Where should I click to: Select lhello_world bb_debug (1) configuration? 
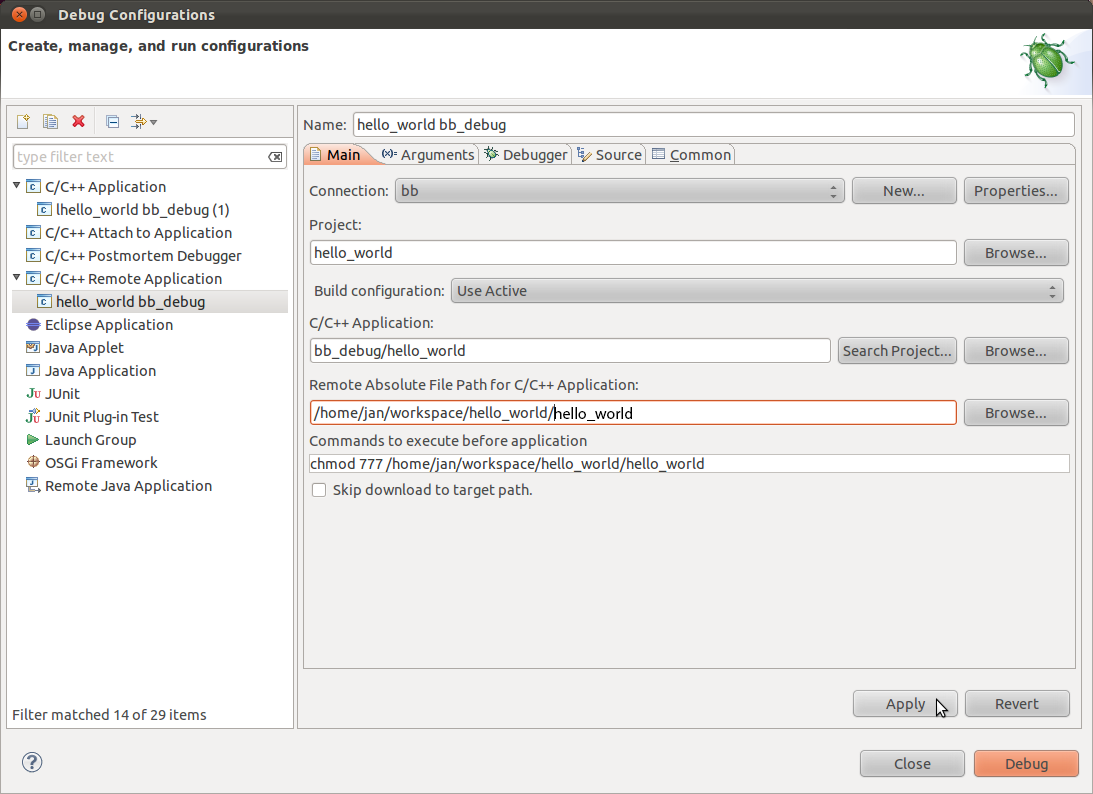[x=142, y=209]
